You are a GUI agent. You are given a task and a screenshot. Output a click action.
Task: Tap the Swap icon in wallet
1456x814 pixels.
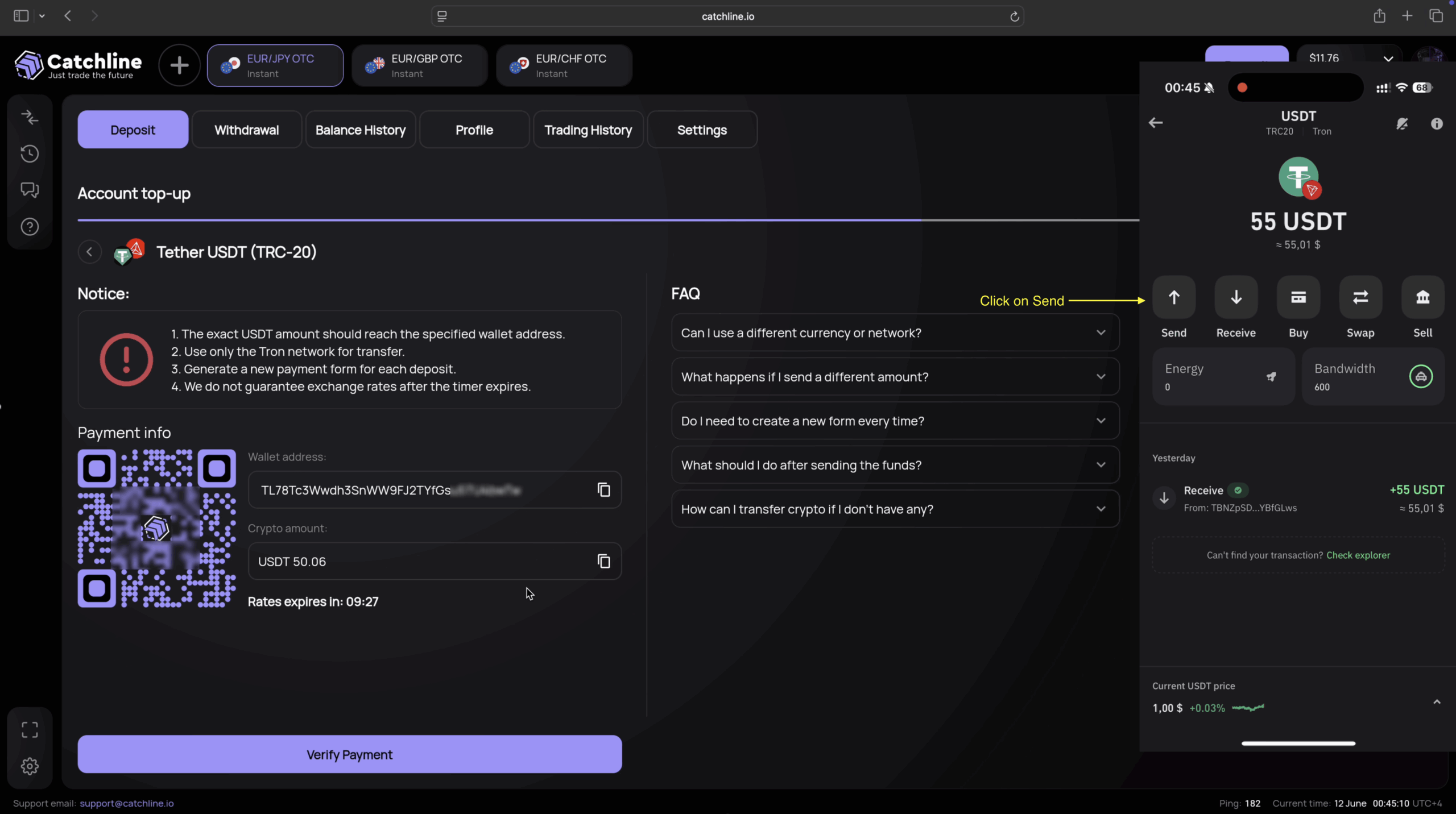pyautogui.click(x=1360, y=297)
